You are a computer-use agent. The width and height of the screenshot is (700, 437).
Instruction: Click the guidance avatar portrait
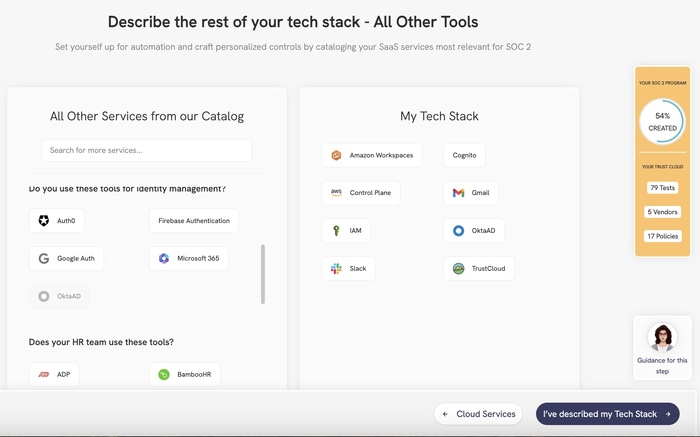pos(662,337)
